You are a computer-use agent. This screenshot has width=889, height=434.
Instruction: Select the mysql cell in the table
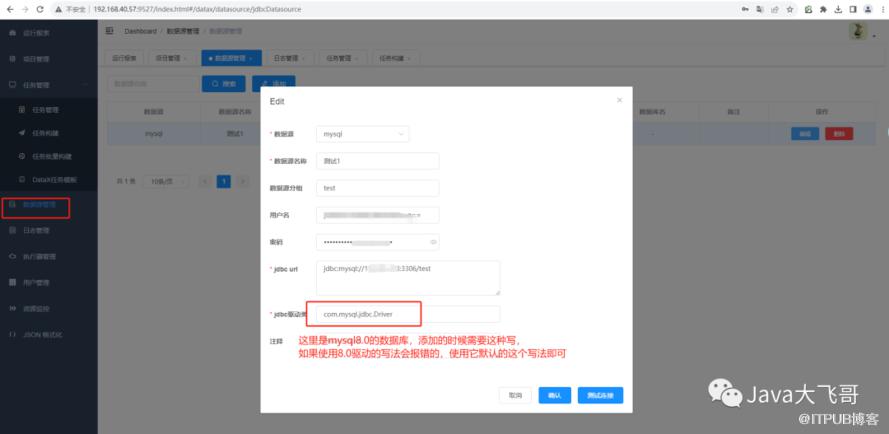tap(154, 134)
